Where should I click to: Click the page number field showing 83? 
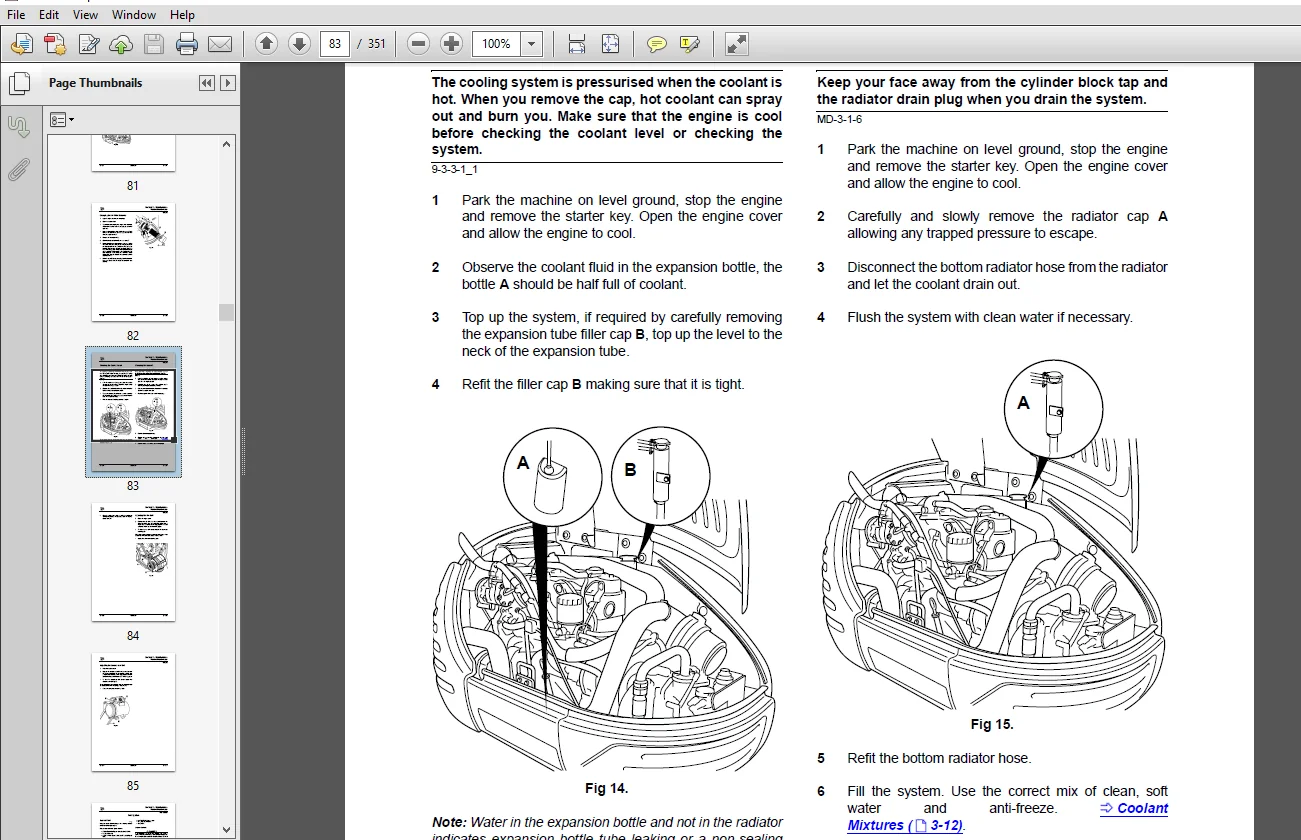[x=335, y=44]
